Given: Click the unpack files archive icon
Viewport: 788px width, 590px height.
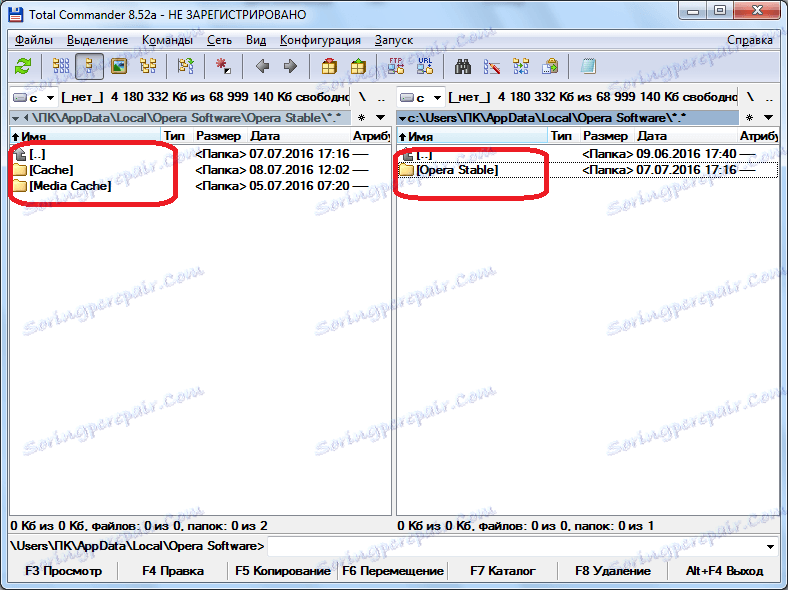Looking at the screenshot, I should click(358, 66).
